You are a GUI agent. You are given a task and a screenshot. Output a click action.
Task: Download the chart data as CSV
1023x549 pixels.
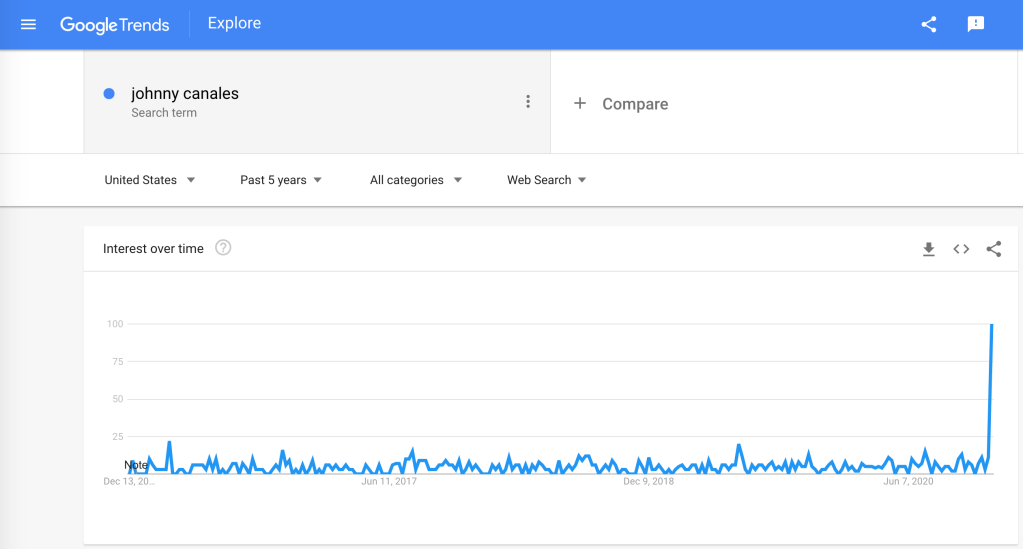click(x=928, y=249)
